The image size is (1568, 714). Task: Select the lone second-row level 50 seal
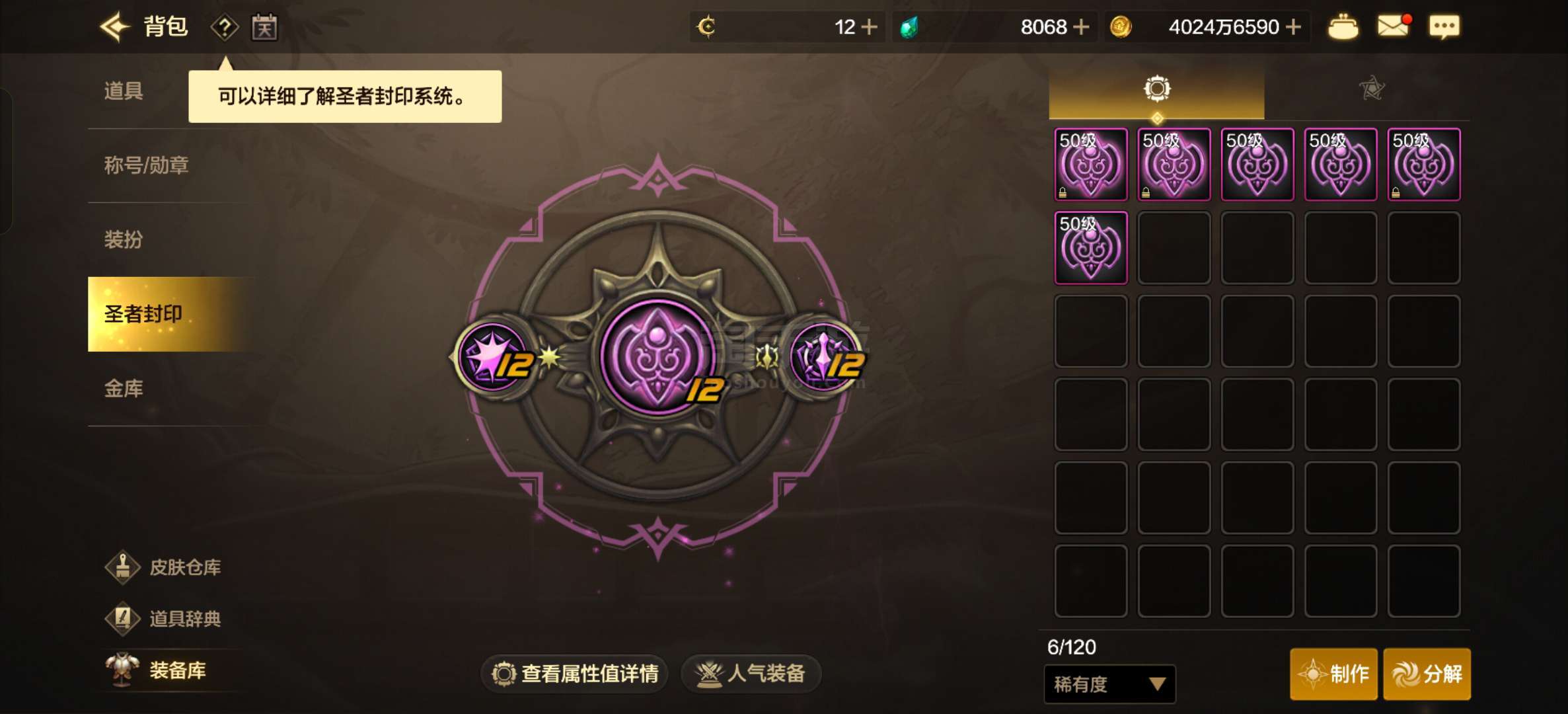coord(1091,248)
